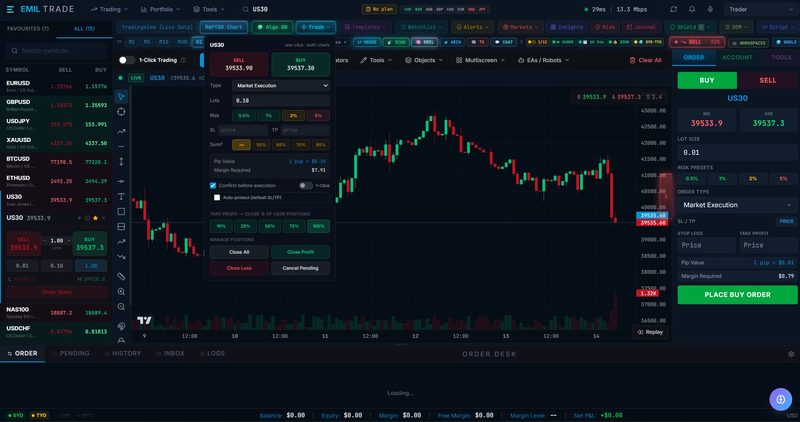Image resolution: width=800 pixels, height=422 pixels.
Task: Click the hamburger menu next to EMIL TRADE
Action: coord(10,9)
